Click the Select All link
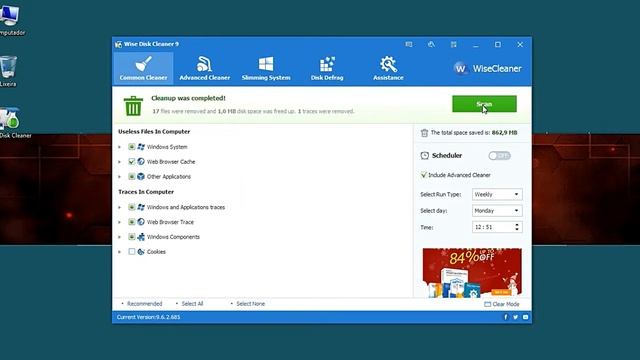The image size is (640, 360). click(192, 304)
